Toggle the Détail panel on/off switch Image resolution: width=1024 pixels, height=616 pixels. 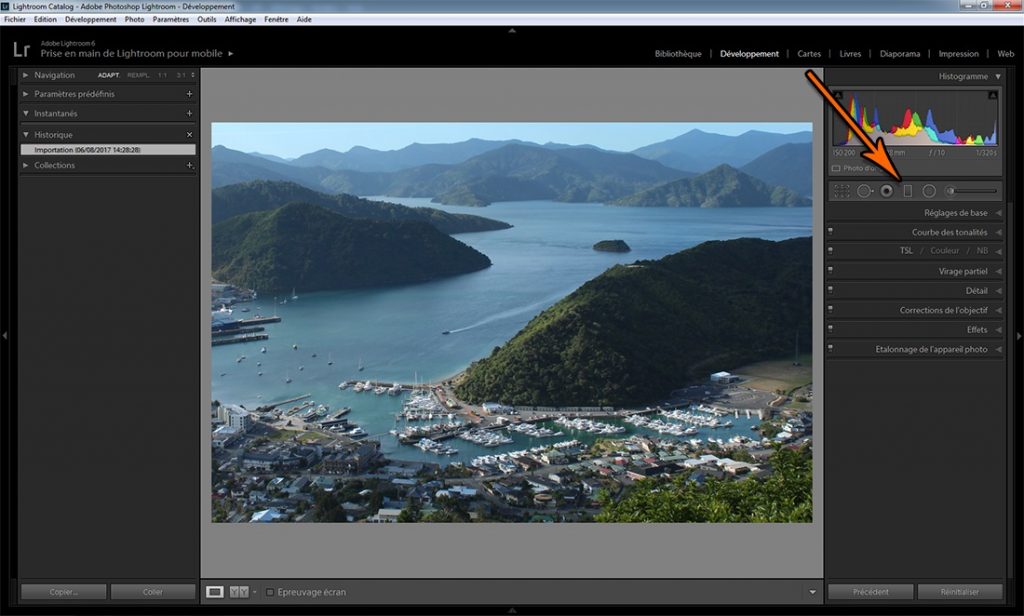tap(831, 290)
